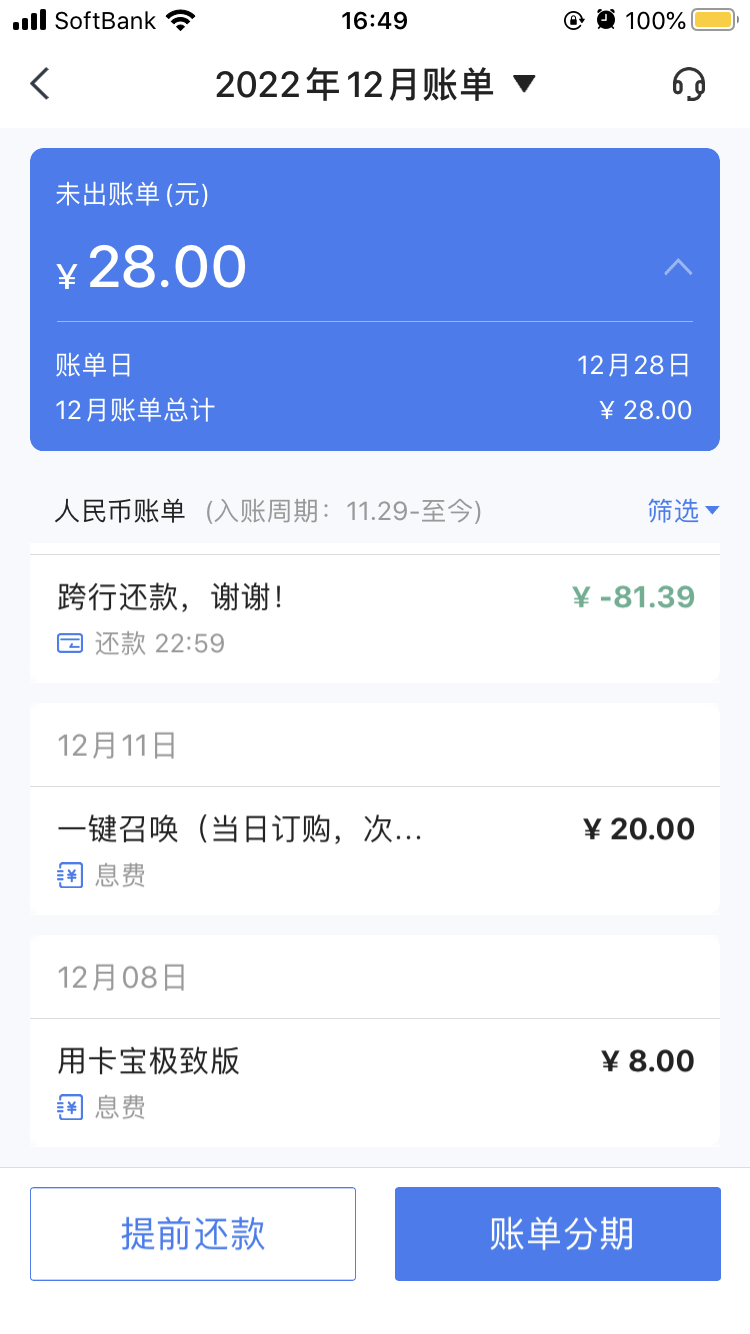Open the 一键召唤 ¥20.00 transaction
Image resolution: width=750 pixels, height=1334 pixels.
[x=375, y=850]
